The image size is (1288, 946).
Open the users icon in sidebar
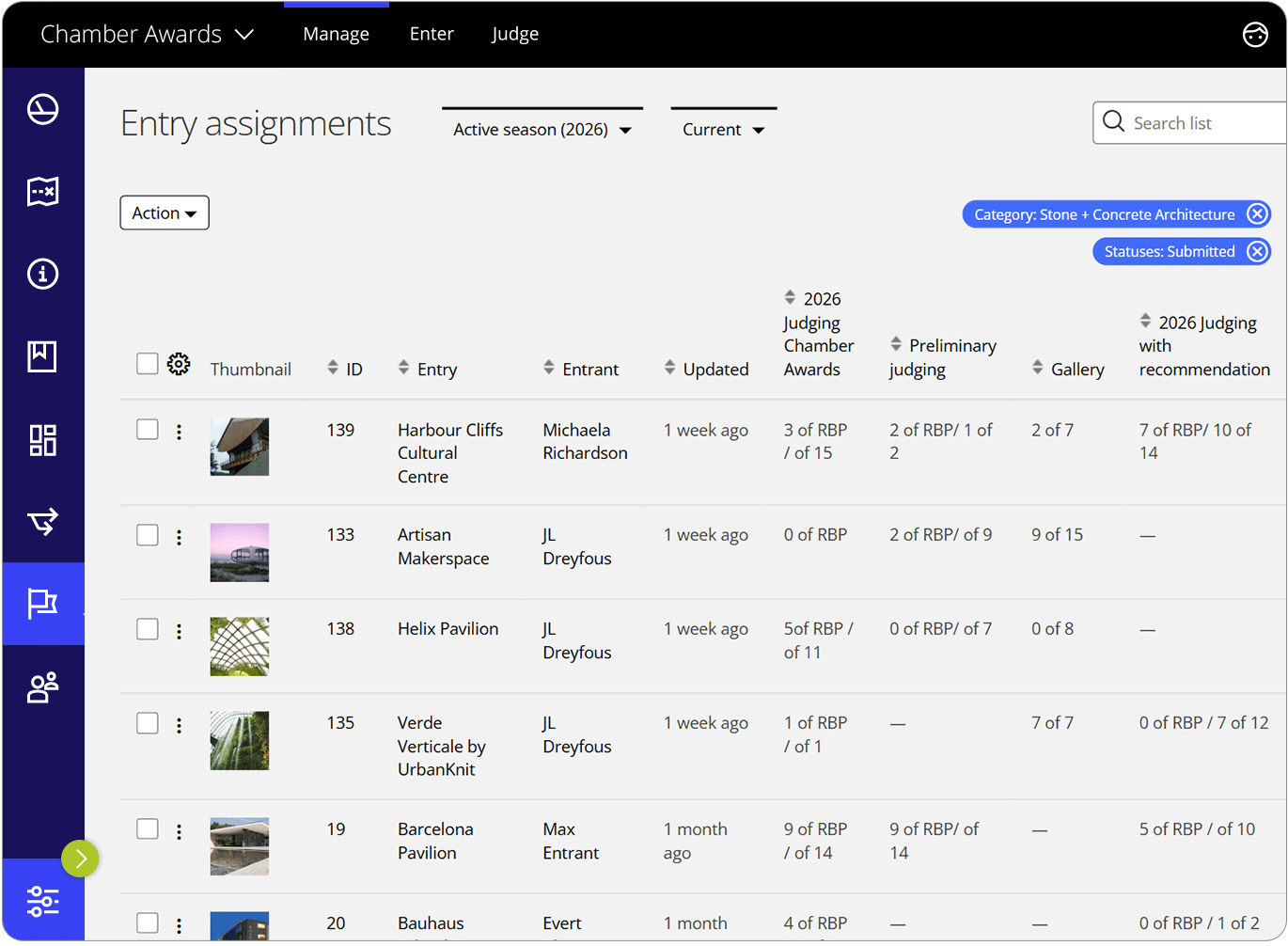[42, 687]
